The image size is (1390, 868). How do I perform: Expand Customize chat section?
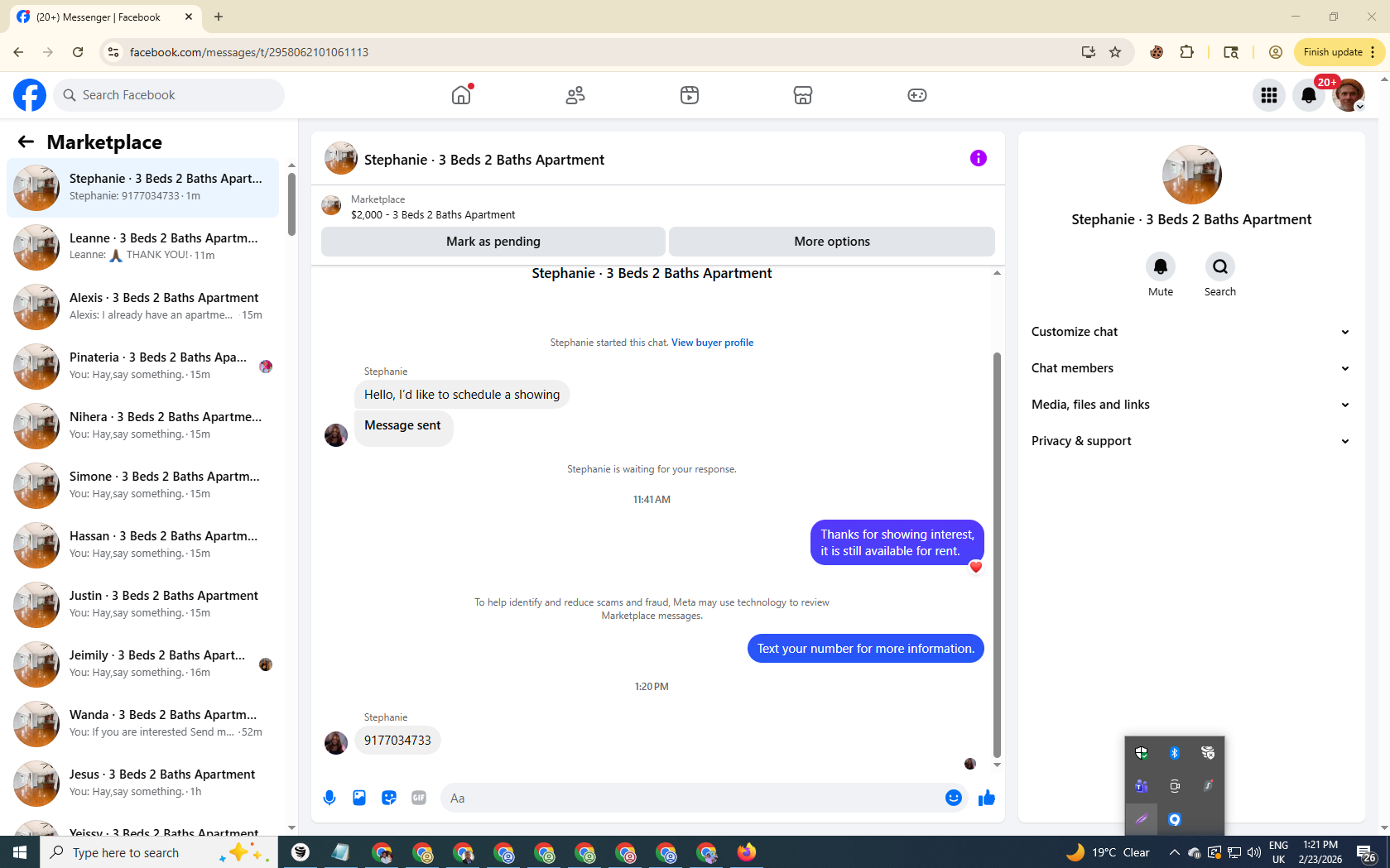[1191, 332]
